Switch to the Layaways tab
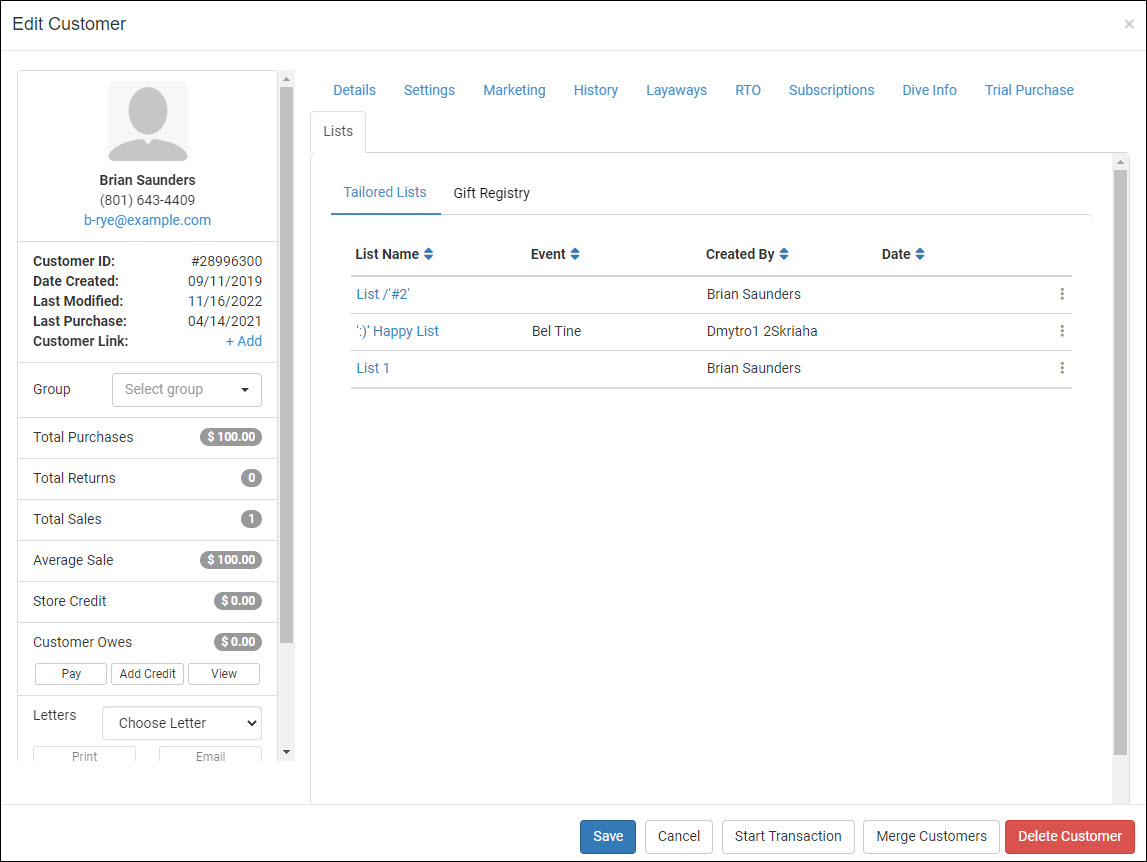The height and width of the screenshot is (862, 1147). (676, 90)
